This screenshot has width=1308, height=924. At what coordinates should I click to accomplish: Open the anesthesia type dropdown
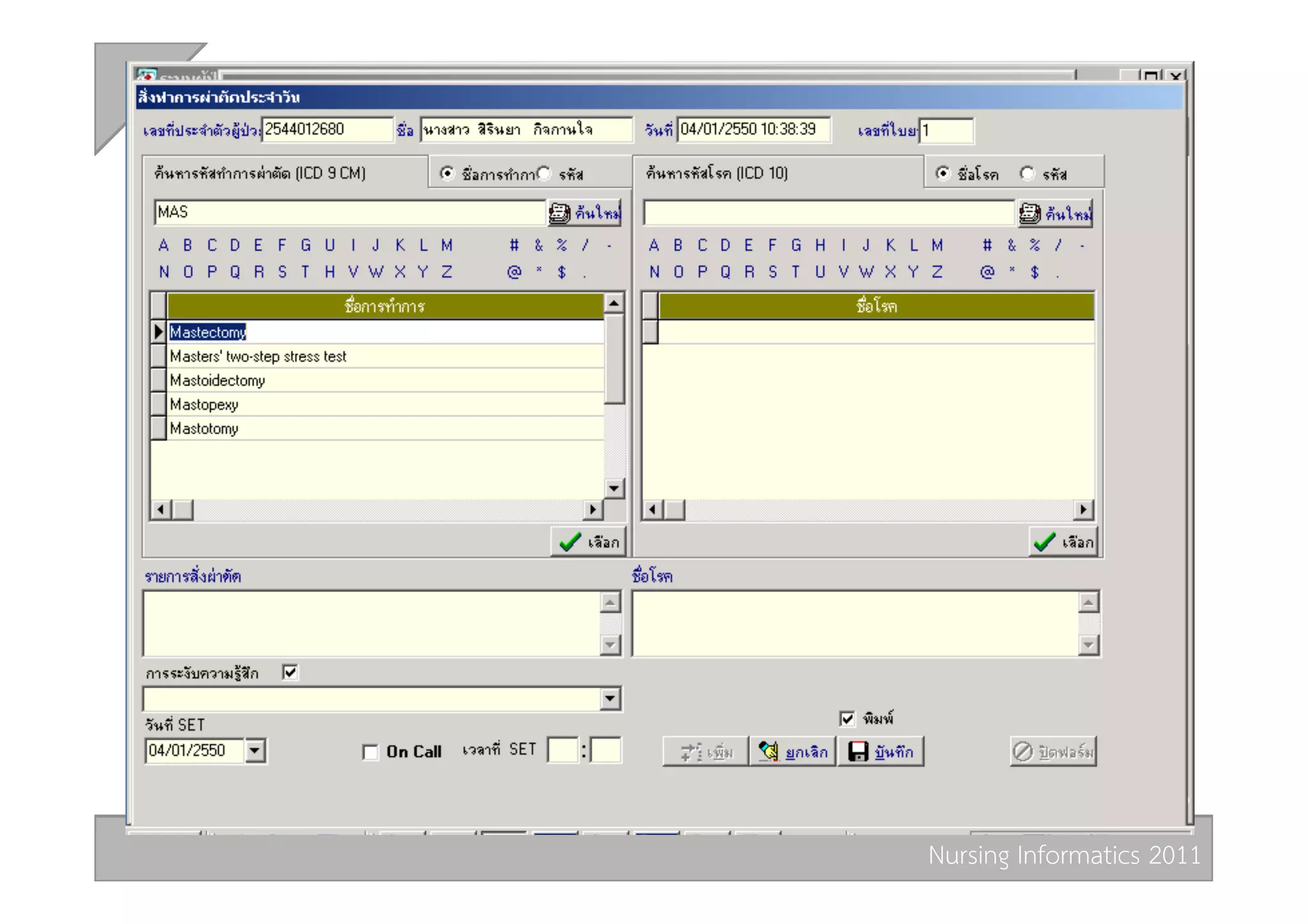[610, 699]
